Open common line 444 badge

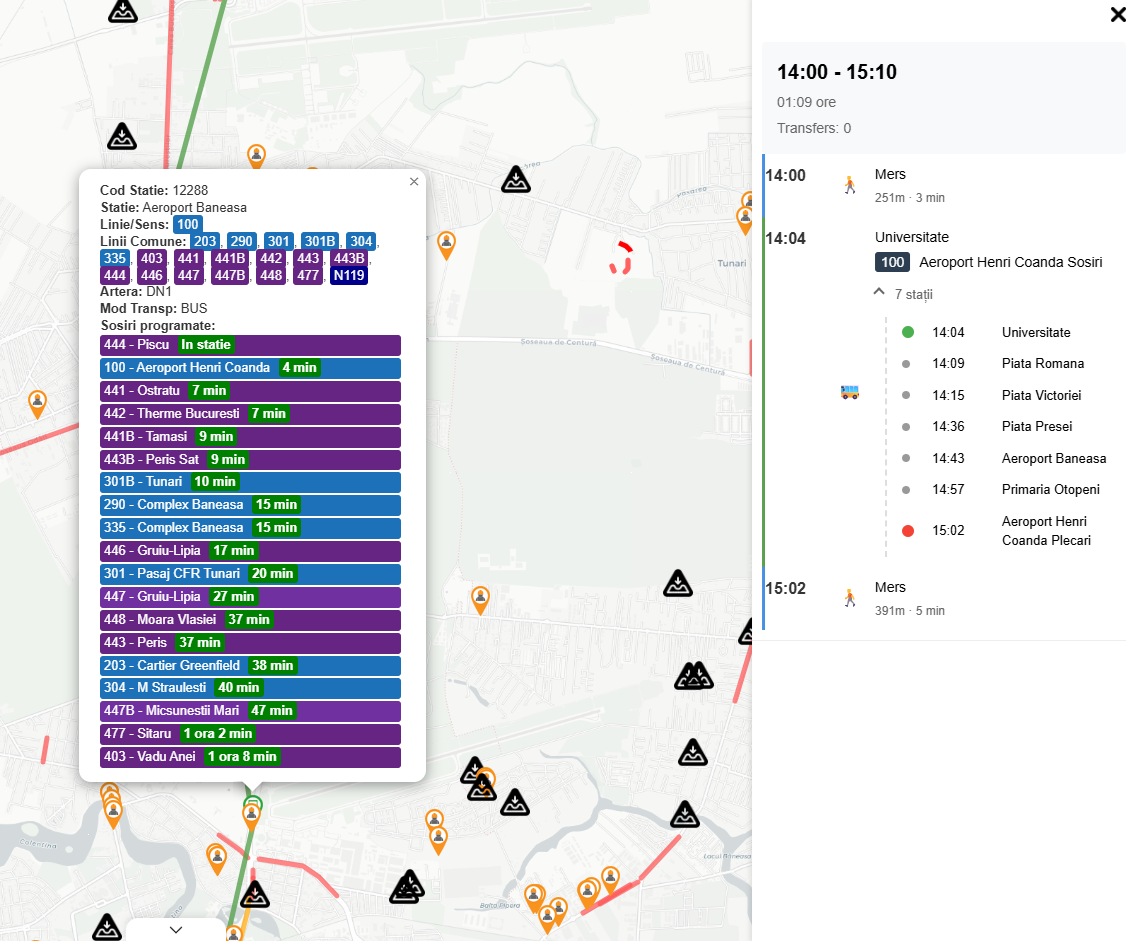coord(115,276)
